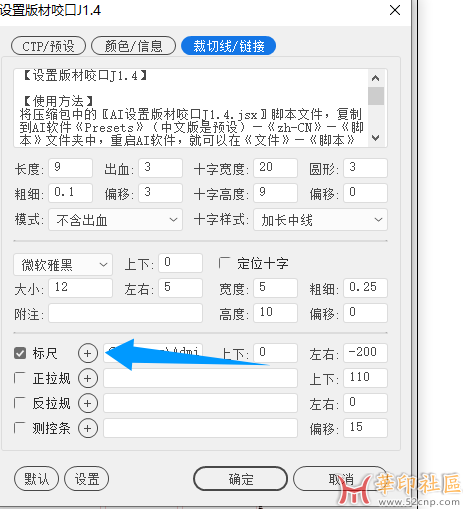
Task: Click the 标尺 row 上下 field showing 0
Action: point(275,353)
